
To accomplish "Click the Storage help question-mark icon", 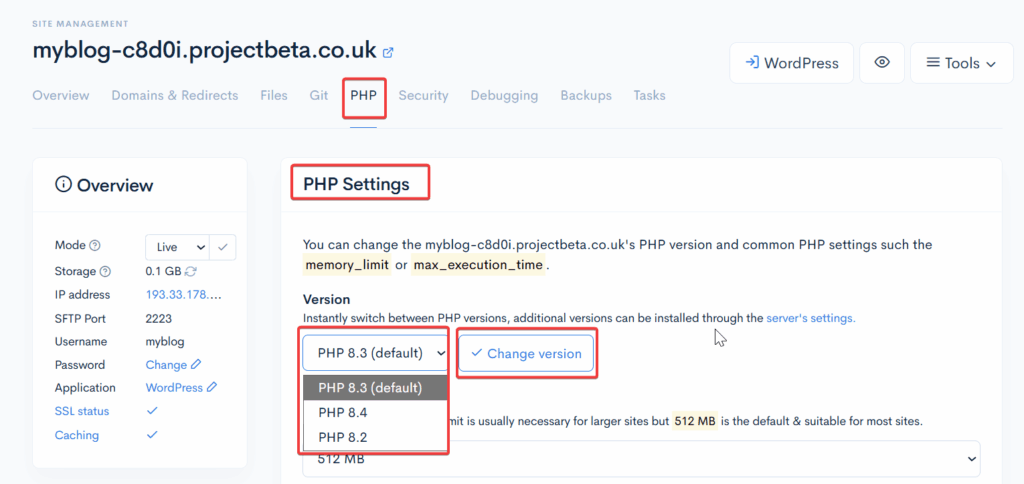I will pyautogui.click(x=105, y=271).
